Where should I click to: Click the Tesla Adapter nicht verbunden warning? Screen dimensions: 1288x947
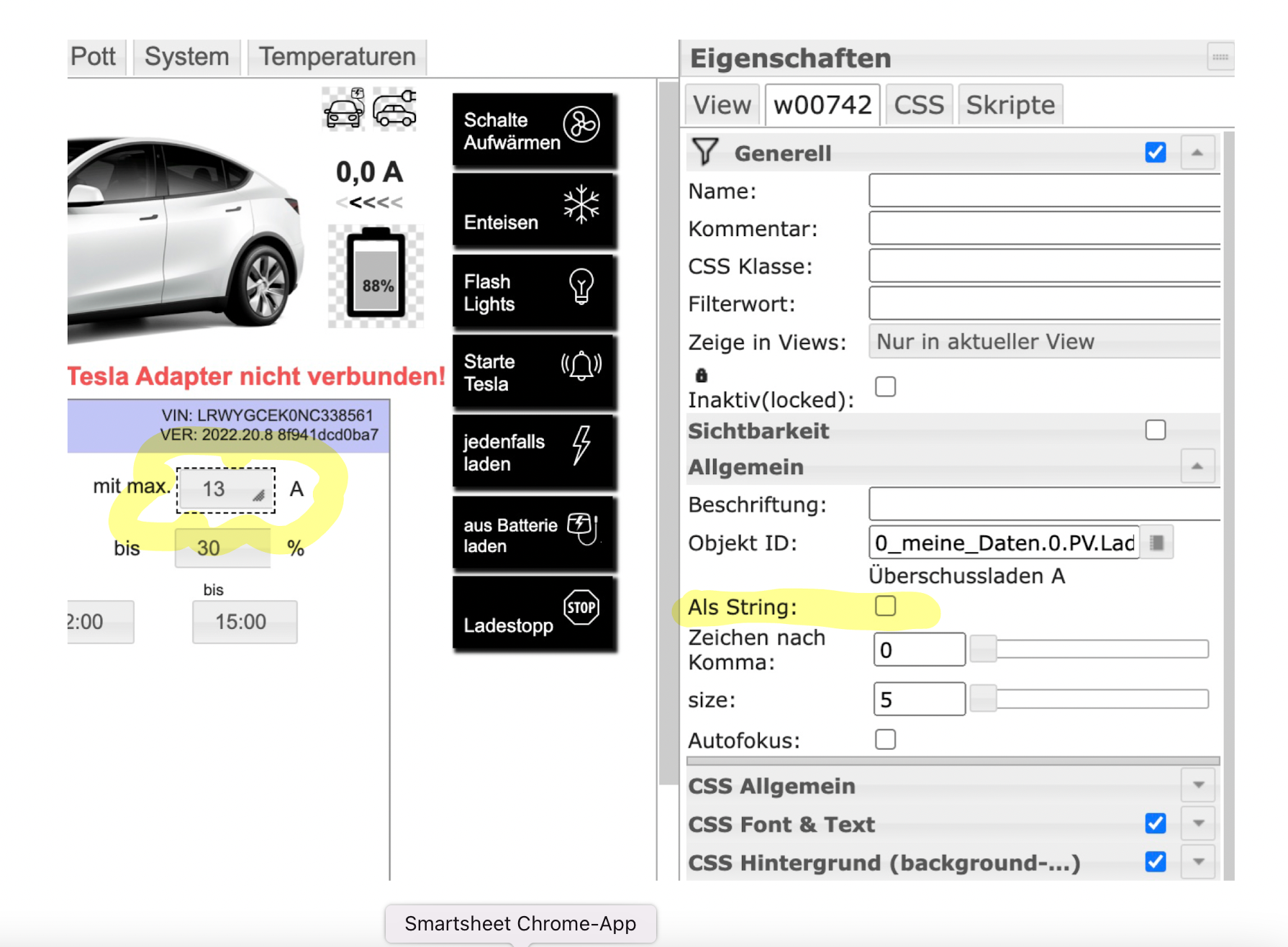click(256, 376)
